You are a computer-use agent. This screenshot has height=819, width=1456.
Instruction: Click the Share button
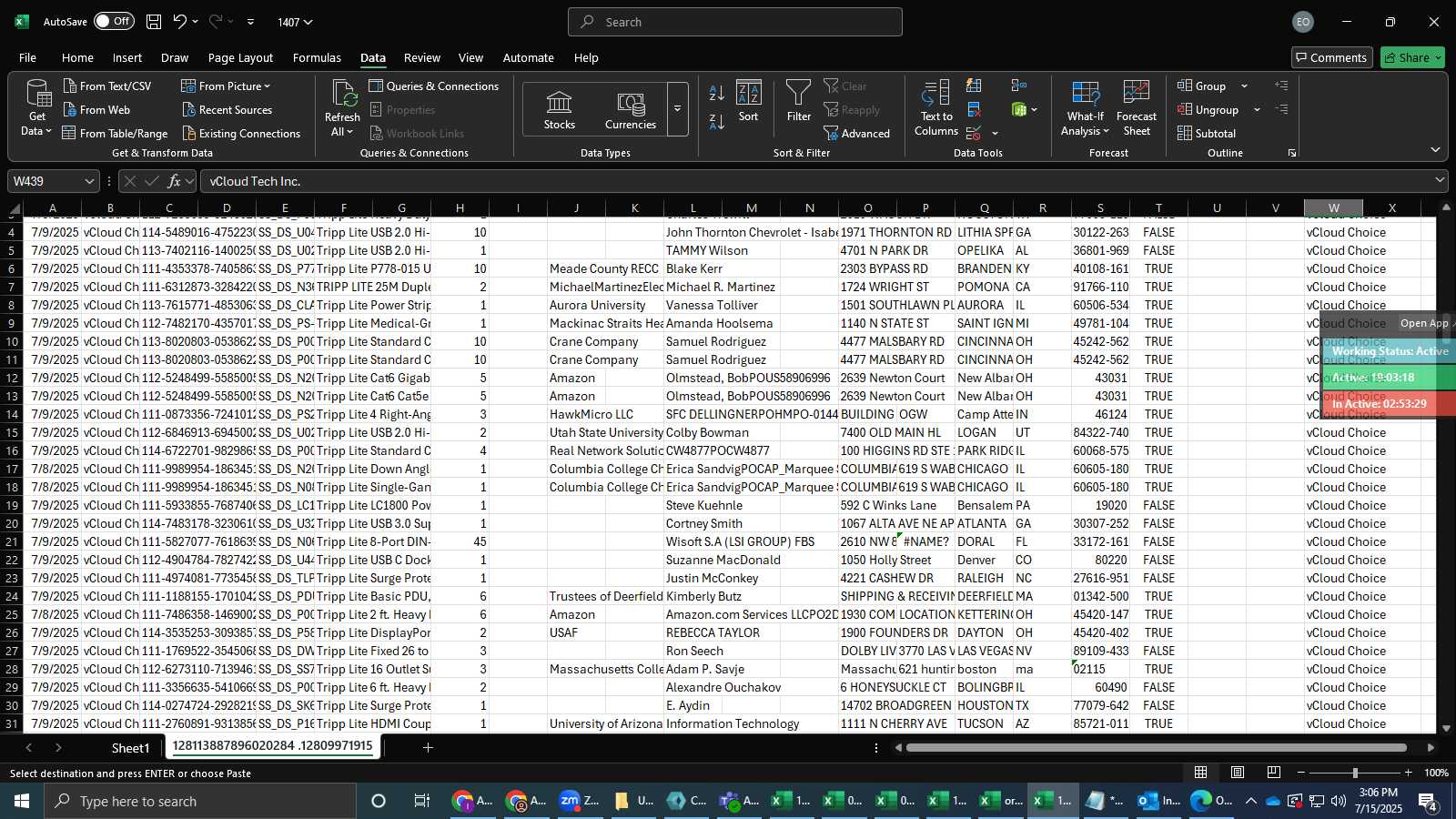tap(1412, 57)
